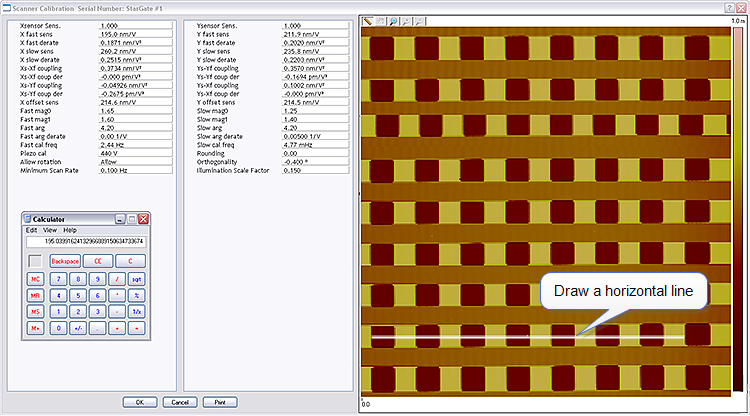Screen dimensions: 750x416
Task: Click MR memory recall in Calculator
Action: (x=35, y=296)
